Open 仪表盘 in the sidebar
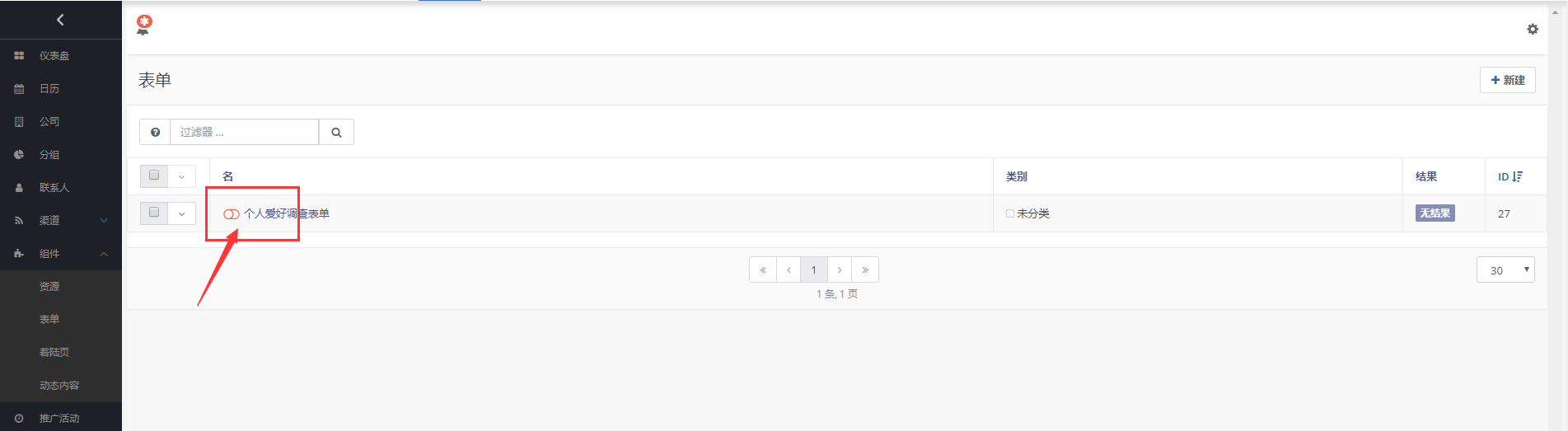The width and height of the screenshot is (1568, 431). click(54, 56)
